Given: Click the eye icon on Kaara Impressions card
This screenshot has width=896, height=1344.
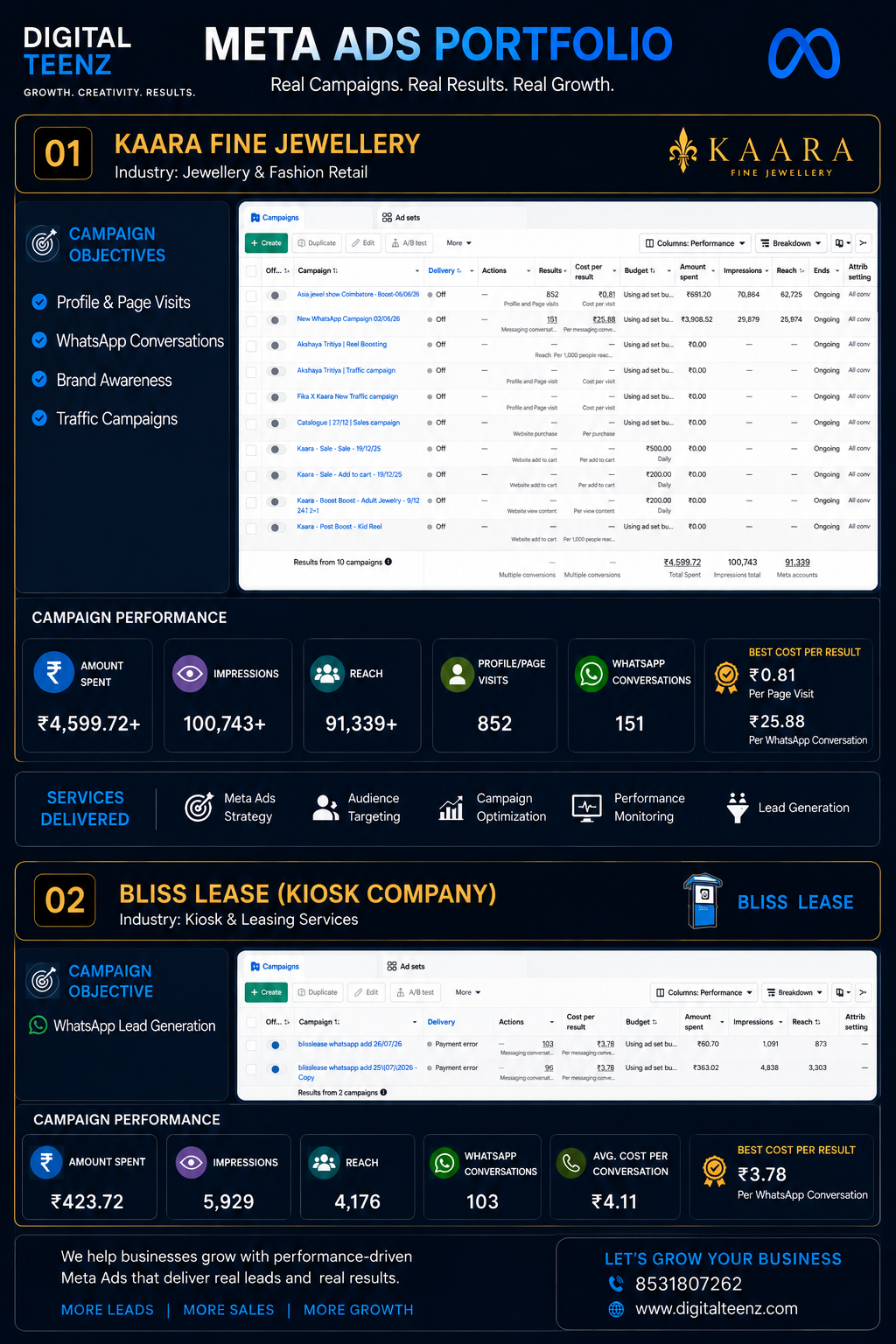Looking at the screenshot, I should (x=190, y=674).
